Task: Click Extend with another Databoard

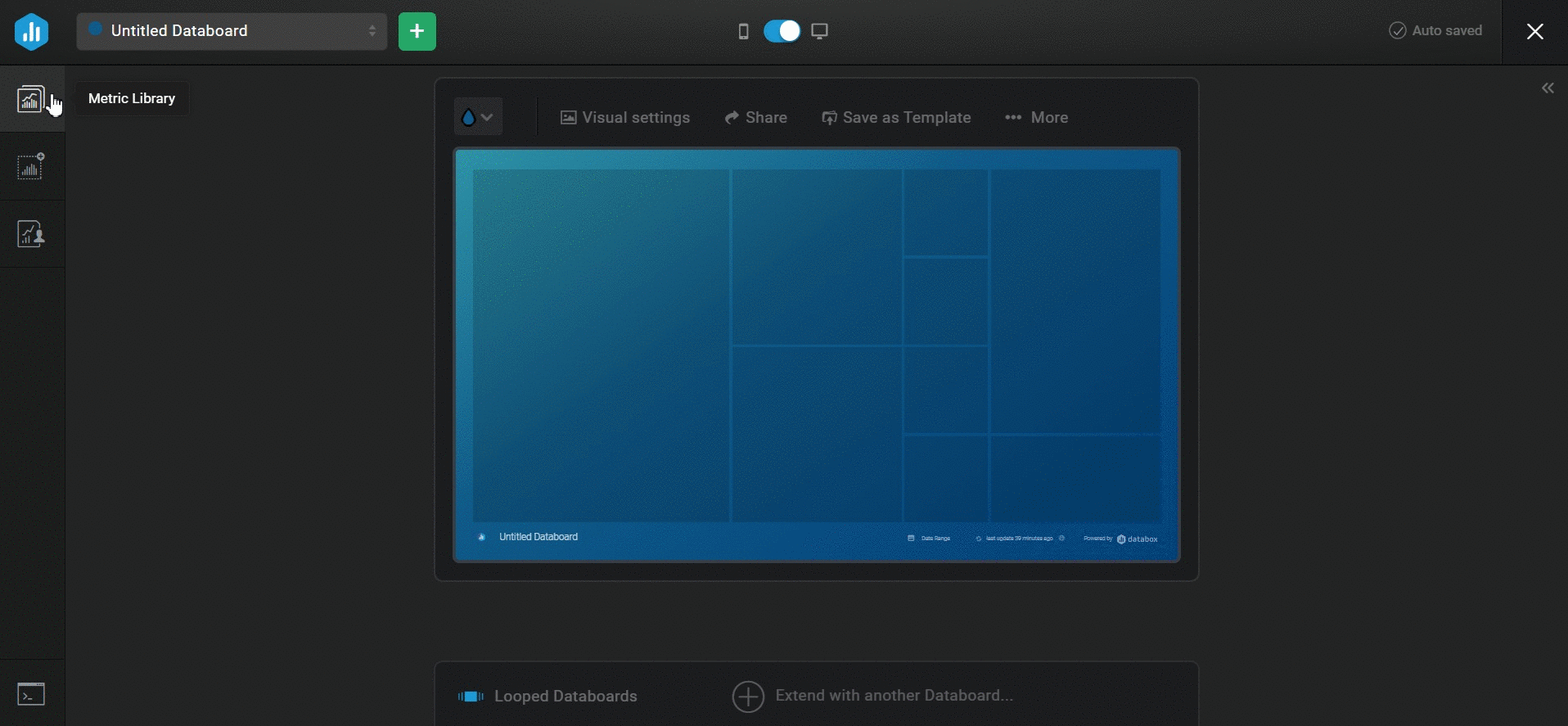Action: [894, 696]
